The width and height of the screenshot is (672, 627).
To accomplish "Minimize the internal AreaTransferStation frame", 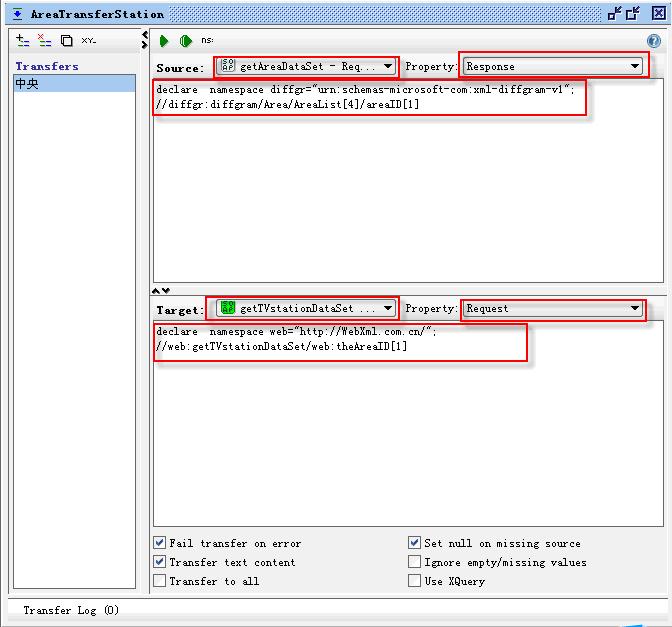I will (x=614, y=14).
